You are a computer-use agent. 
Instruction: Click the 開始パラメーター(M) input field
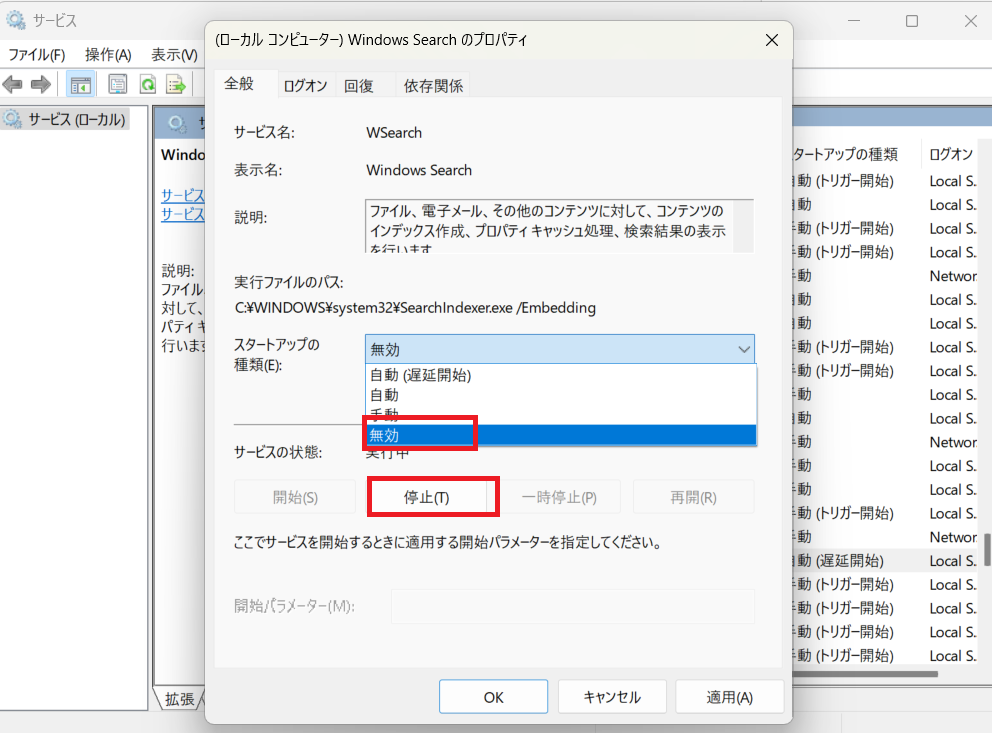[573, 606]
